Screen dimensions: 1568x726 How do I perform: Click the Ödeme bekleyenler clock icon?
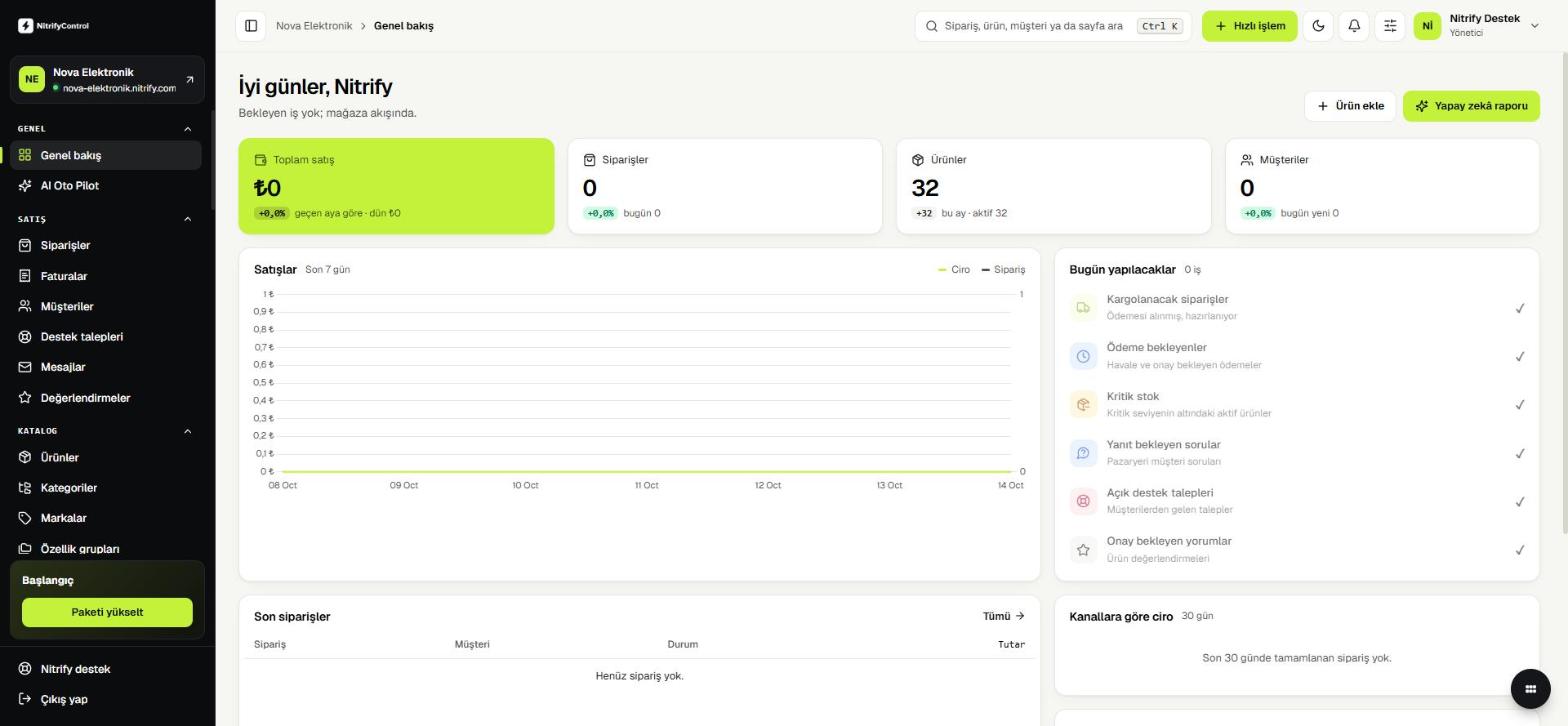[1083, 356]
